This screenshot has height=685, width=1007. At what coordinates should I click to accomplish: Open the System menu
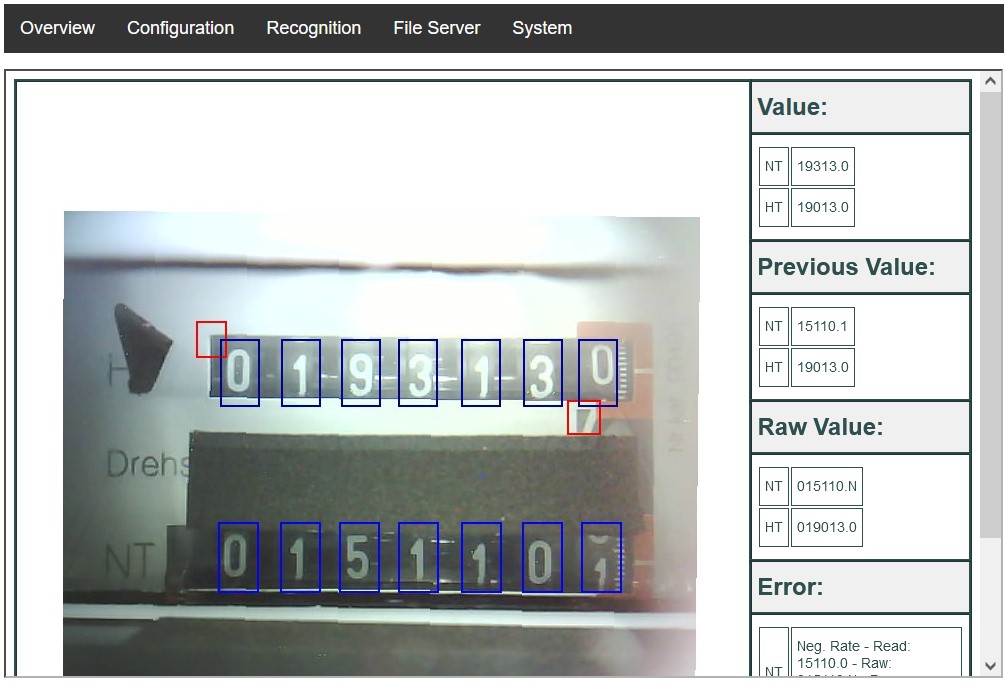point(542,28)
